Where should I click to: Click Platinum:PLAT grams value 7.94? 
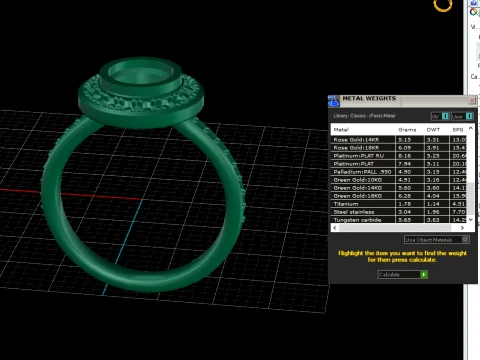click(x=405, y=164)
